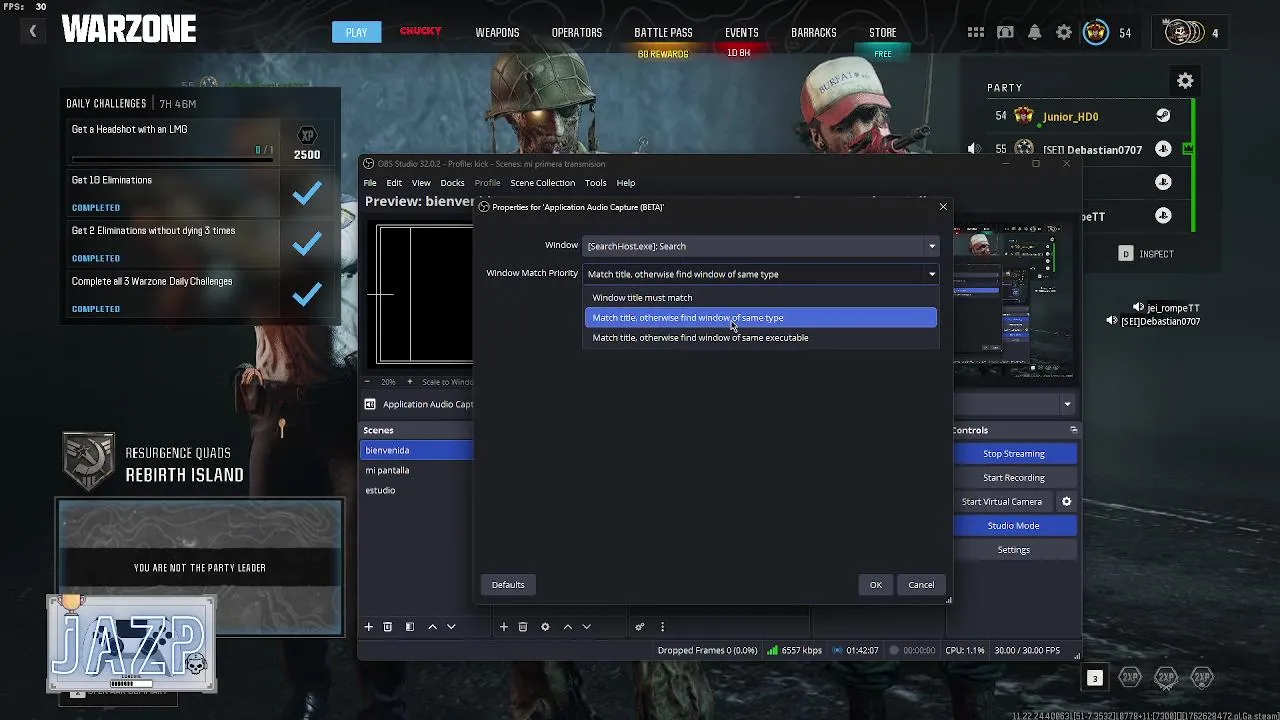Open the Warzone OPERATORS tab
This screenshot has width=1280, height=720.
click(x=577, y=32)
